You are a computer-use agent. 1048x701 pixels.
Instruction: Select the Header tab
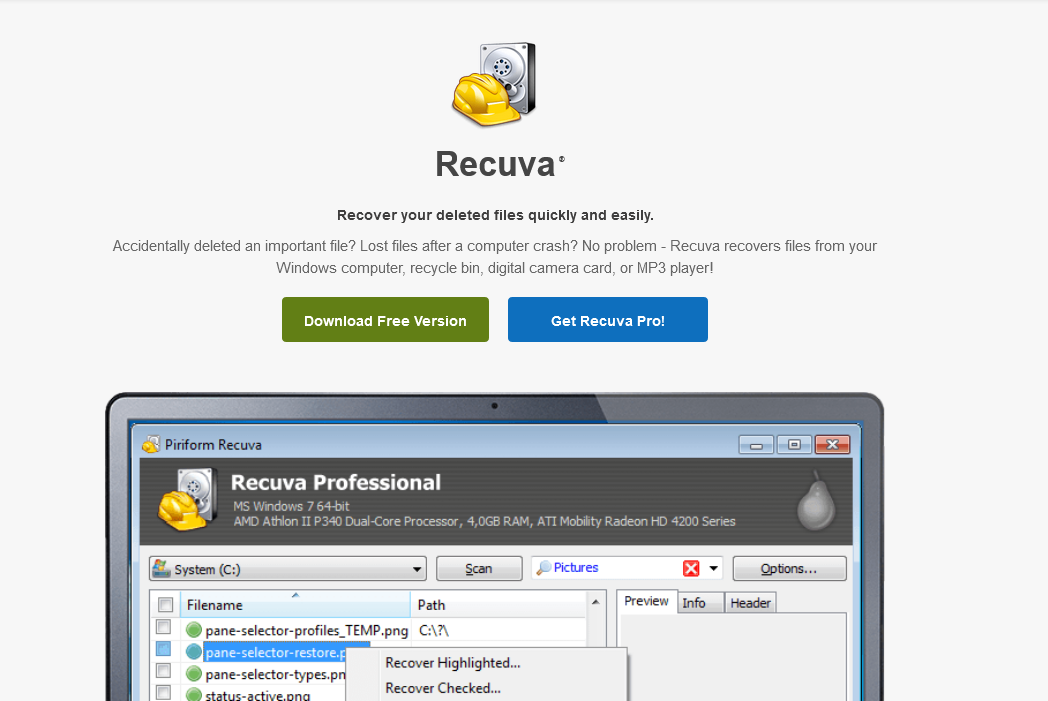point(750,603)
